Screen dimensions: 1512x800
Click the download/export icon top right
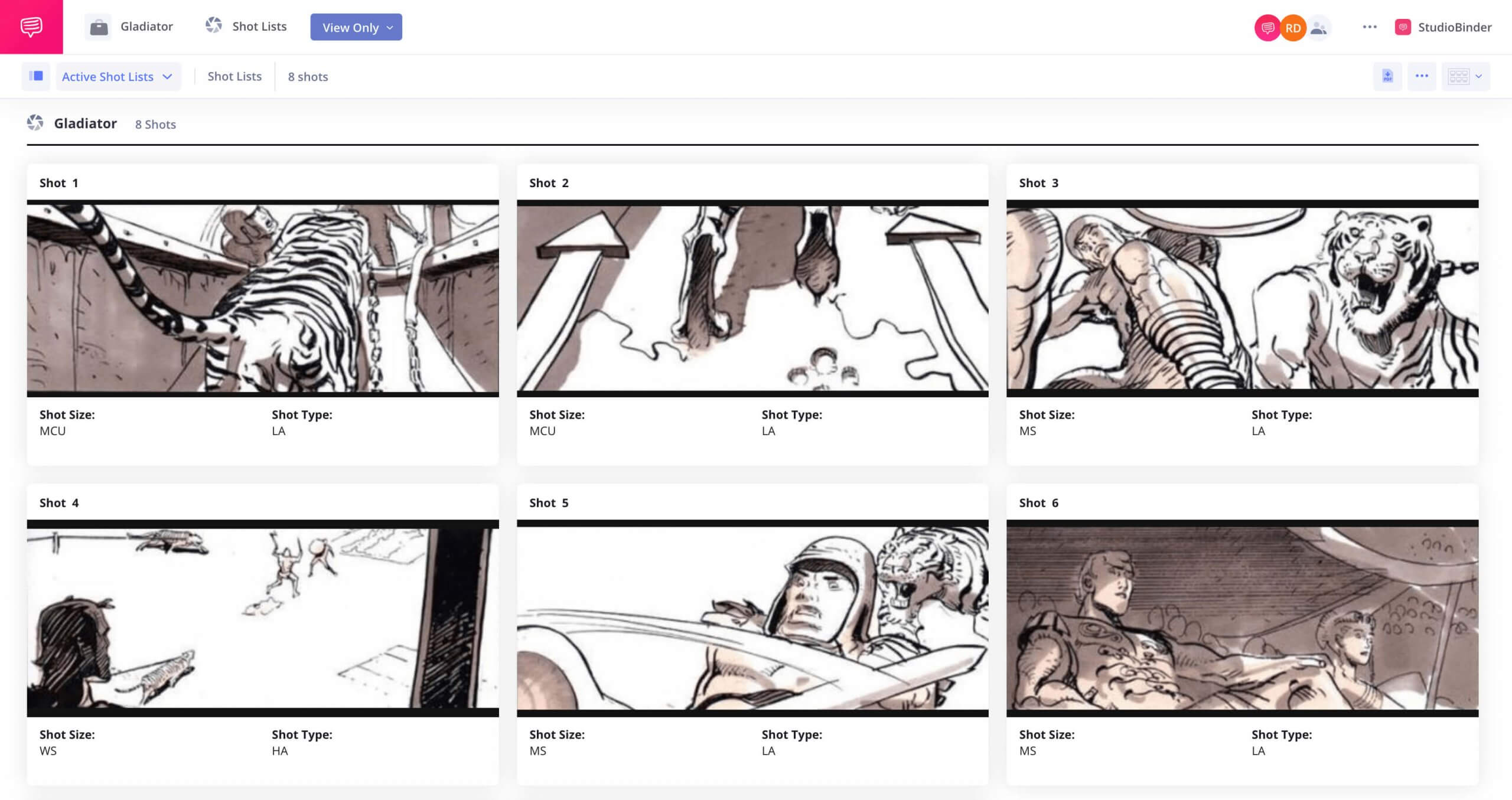coord(1388,76)
